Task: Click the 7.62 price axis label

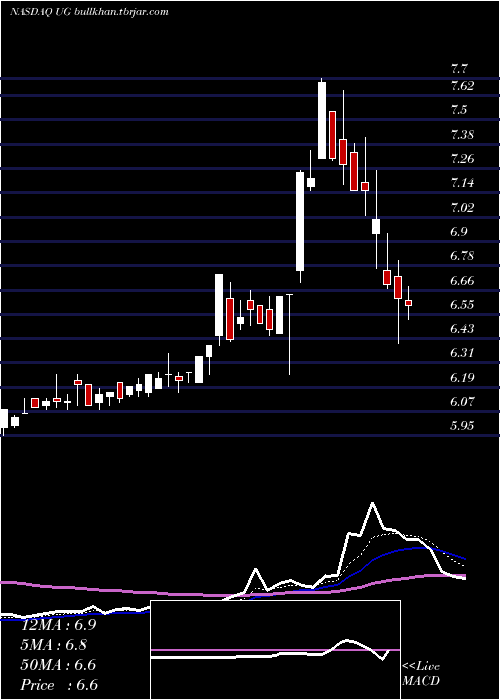Action: tap(462, 86)
